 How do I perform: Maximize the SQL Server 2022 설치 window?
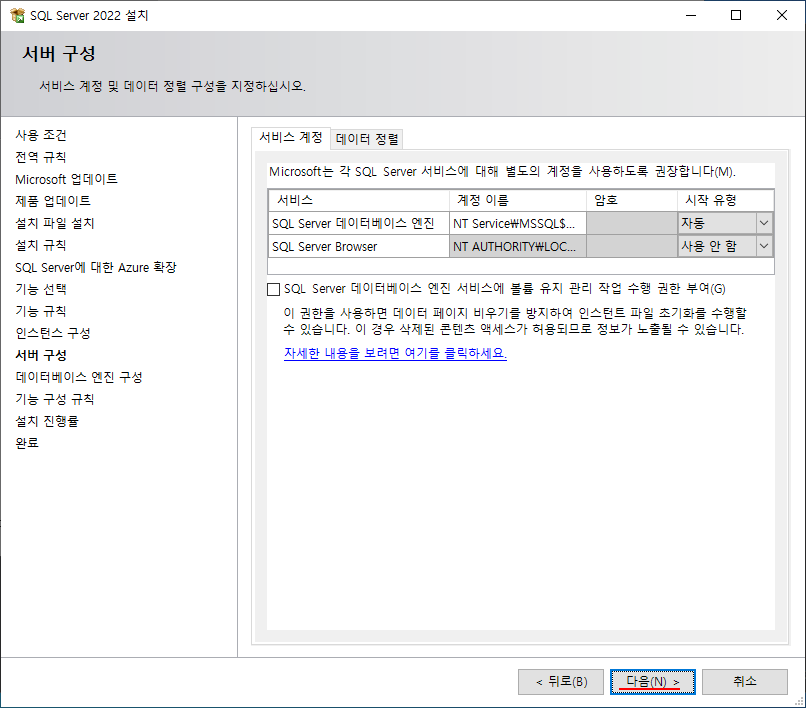click(736, 15)
